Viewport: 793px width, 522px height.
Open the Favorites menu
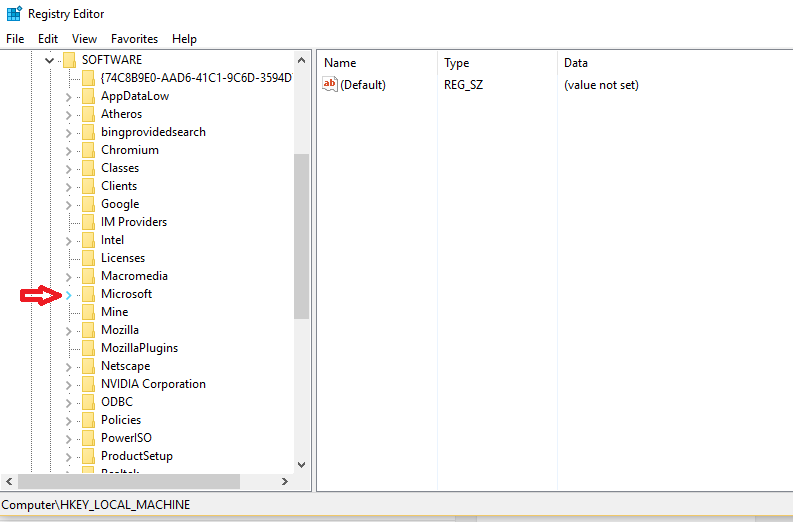point(135,39)
